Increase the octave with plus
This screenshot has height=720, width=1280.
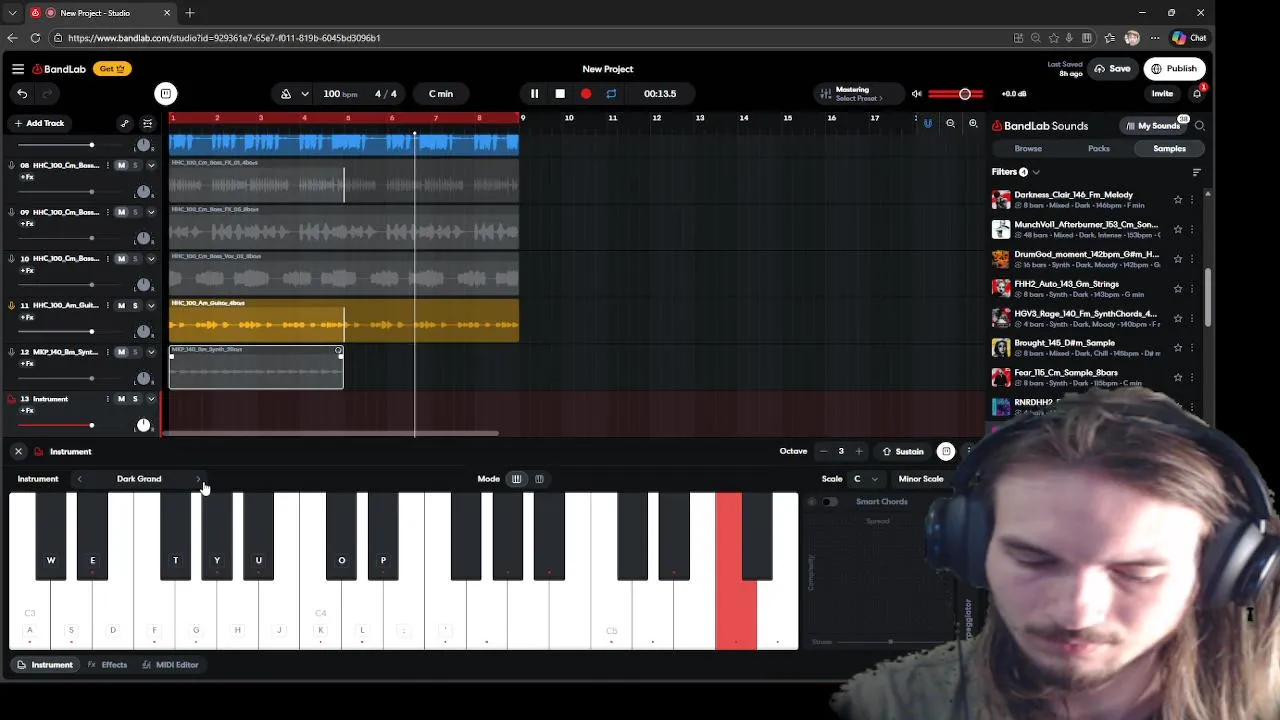pos(858,452)
